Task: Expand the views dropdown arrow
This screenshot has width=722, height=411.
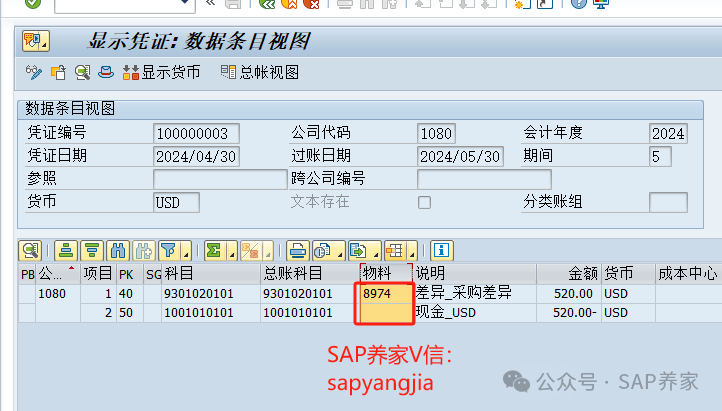Action: click(x=340, y=253)
